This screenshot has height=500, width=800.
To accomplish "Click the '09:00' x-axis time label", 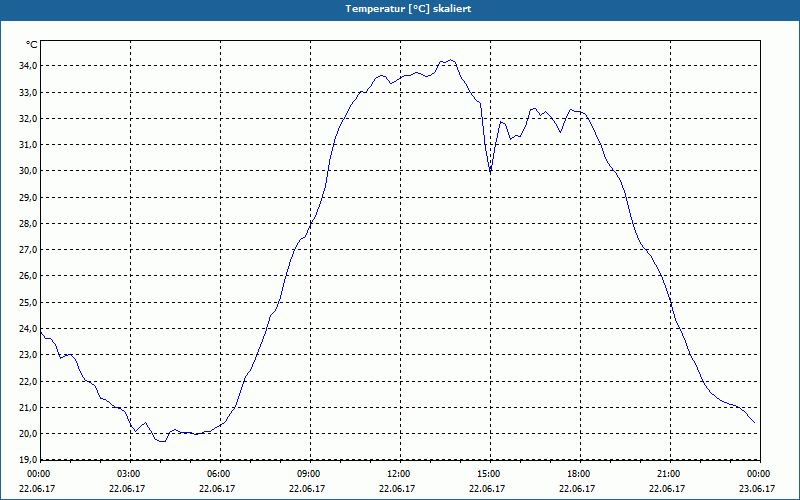I will pos(310,474).
